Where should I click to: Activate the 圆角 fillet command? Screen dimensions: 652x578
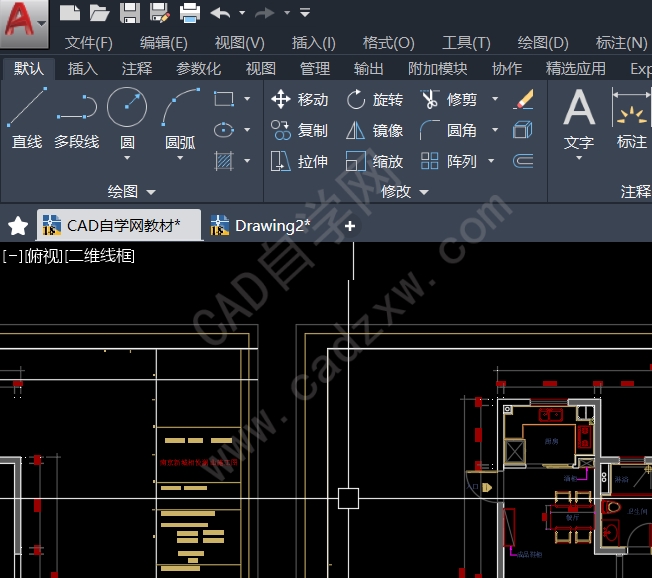(449, 130)
